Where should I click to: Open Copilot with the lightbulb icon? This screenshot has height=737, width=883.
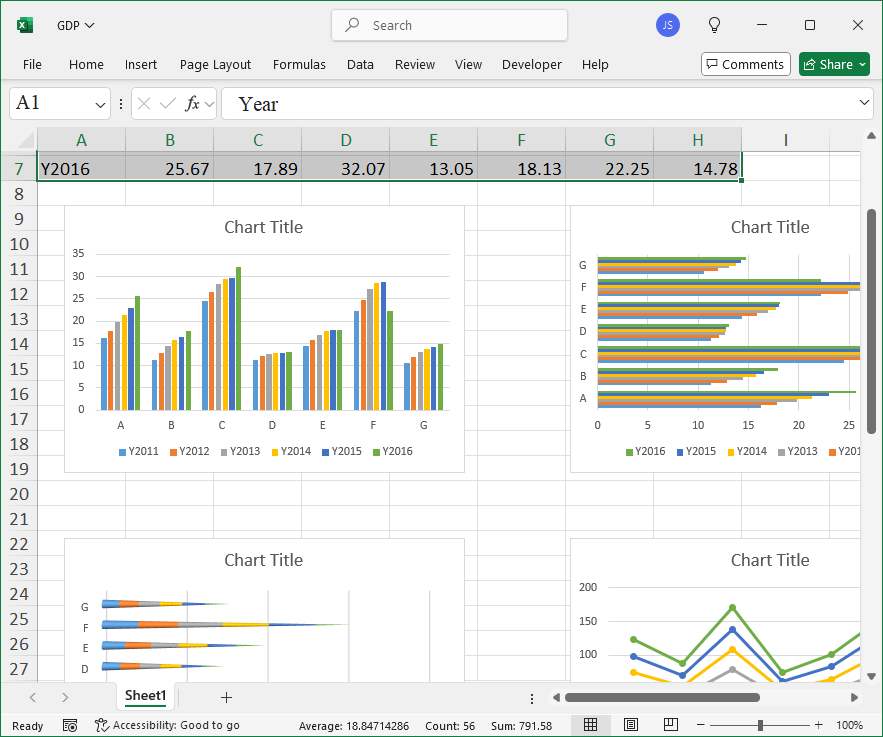[x=714, y=25]
